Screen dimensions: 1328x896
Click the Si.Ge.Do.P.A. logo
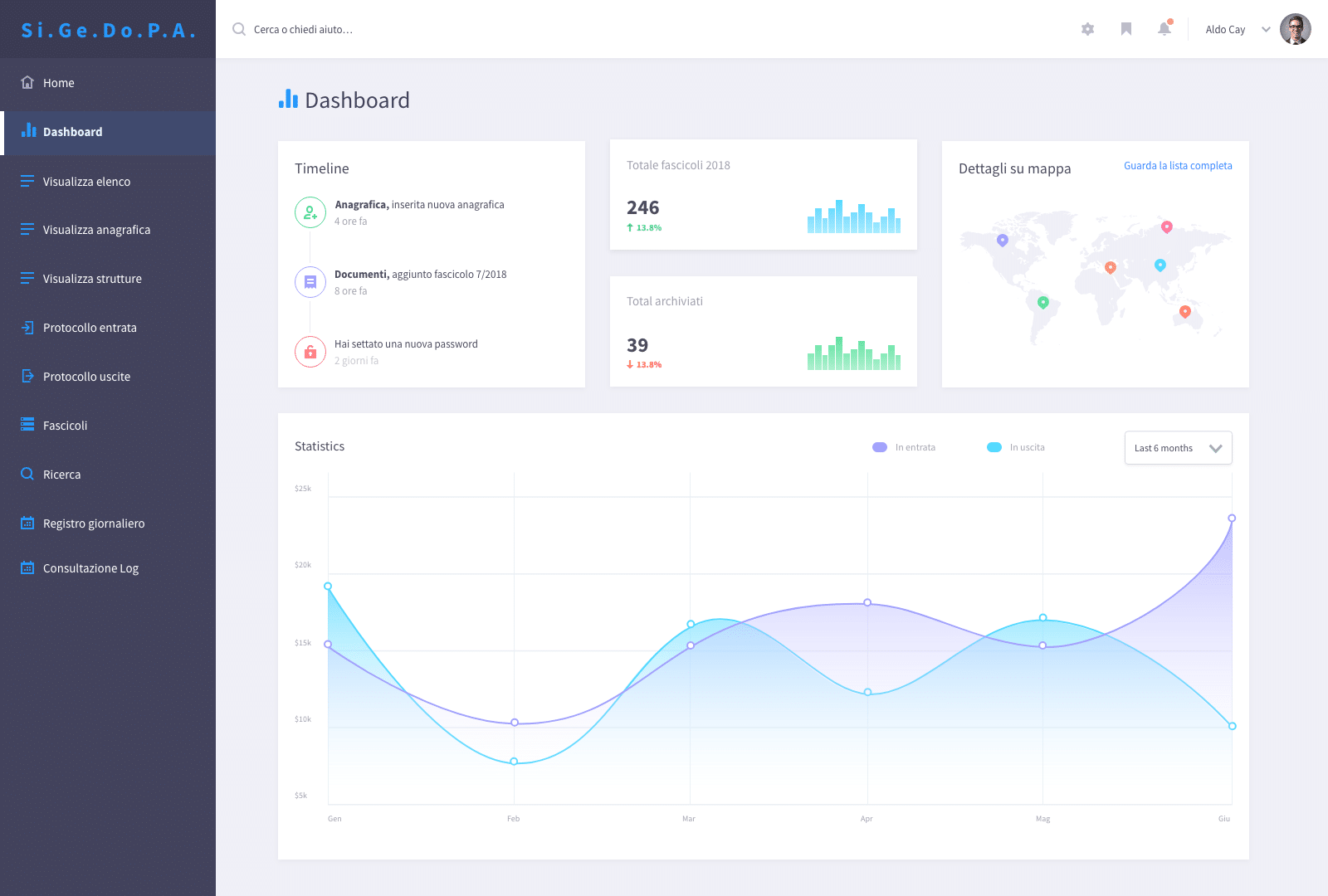(108, 30)
